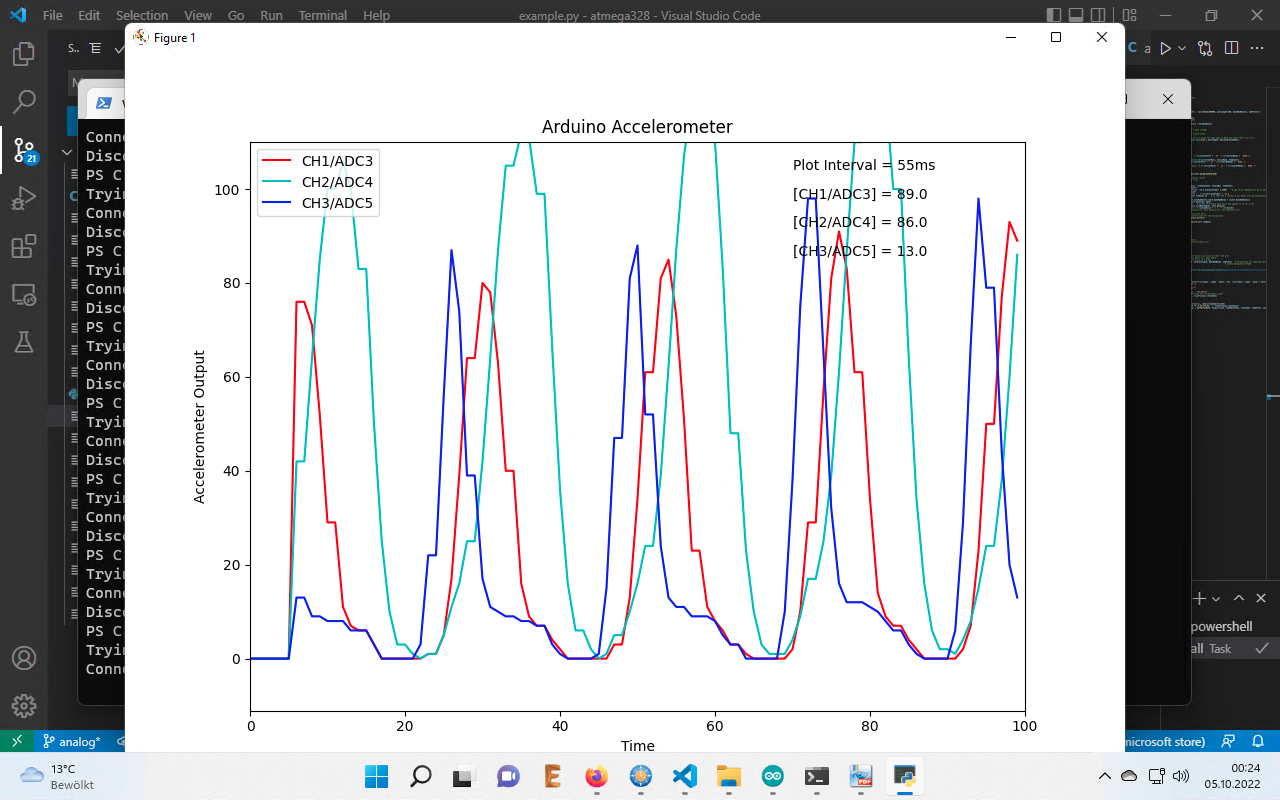Click the Plot Interval = 55ms text
This screenshot has height=800, width=1280.
click(x=864, y=165)
